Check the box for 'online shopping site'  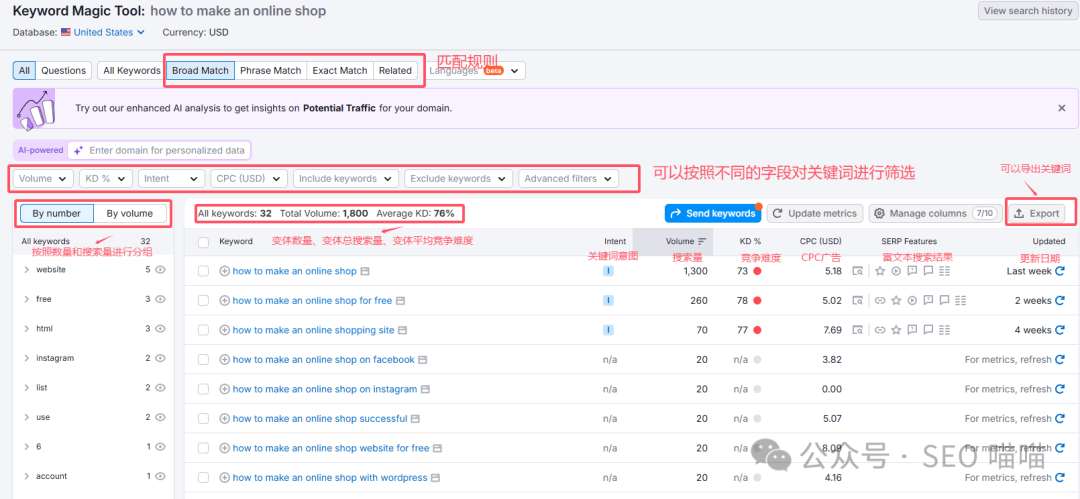click(x=203, y=330)
